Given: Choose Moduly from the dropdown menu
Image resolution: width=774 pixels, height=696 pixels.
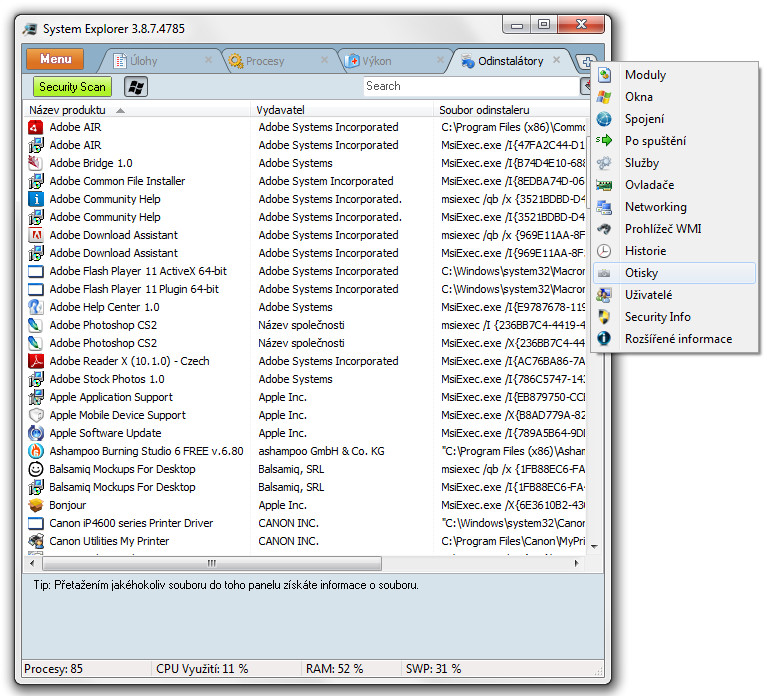Looking at the screenshot, I should pos(675,75).
